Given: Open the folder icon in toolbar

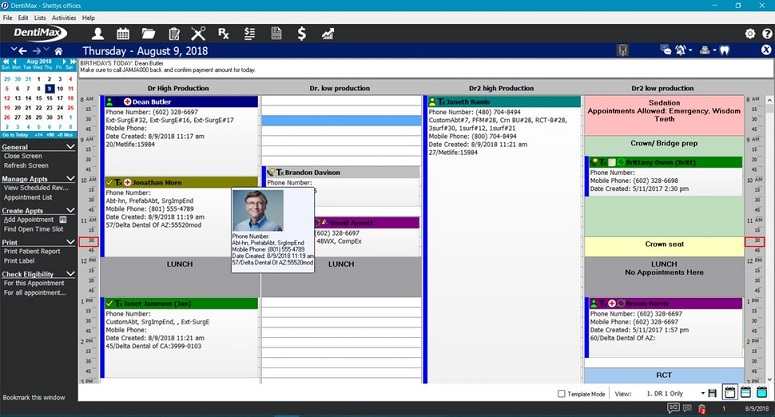Looking at the screenshot, I should click(x=148, y=34).
